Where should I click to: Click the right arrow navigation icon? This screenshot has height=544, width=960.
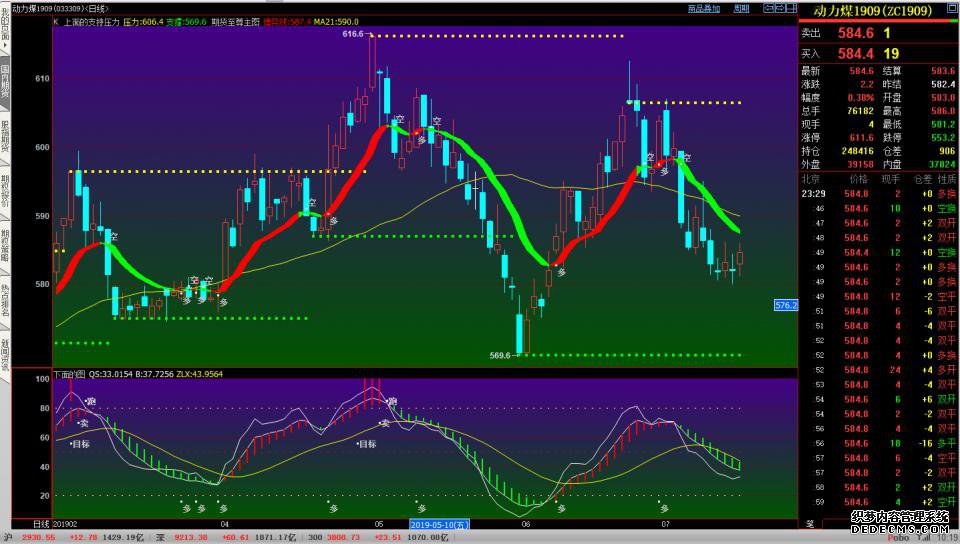click(781, 9)
